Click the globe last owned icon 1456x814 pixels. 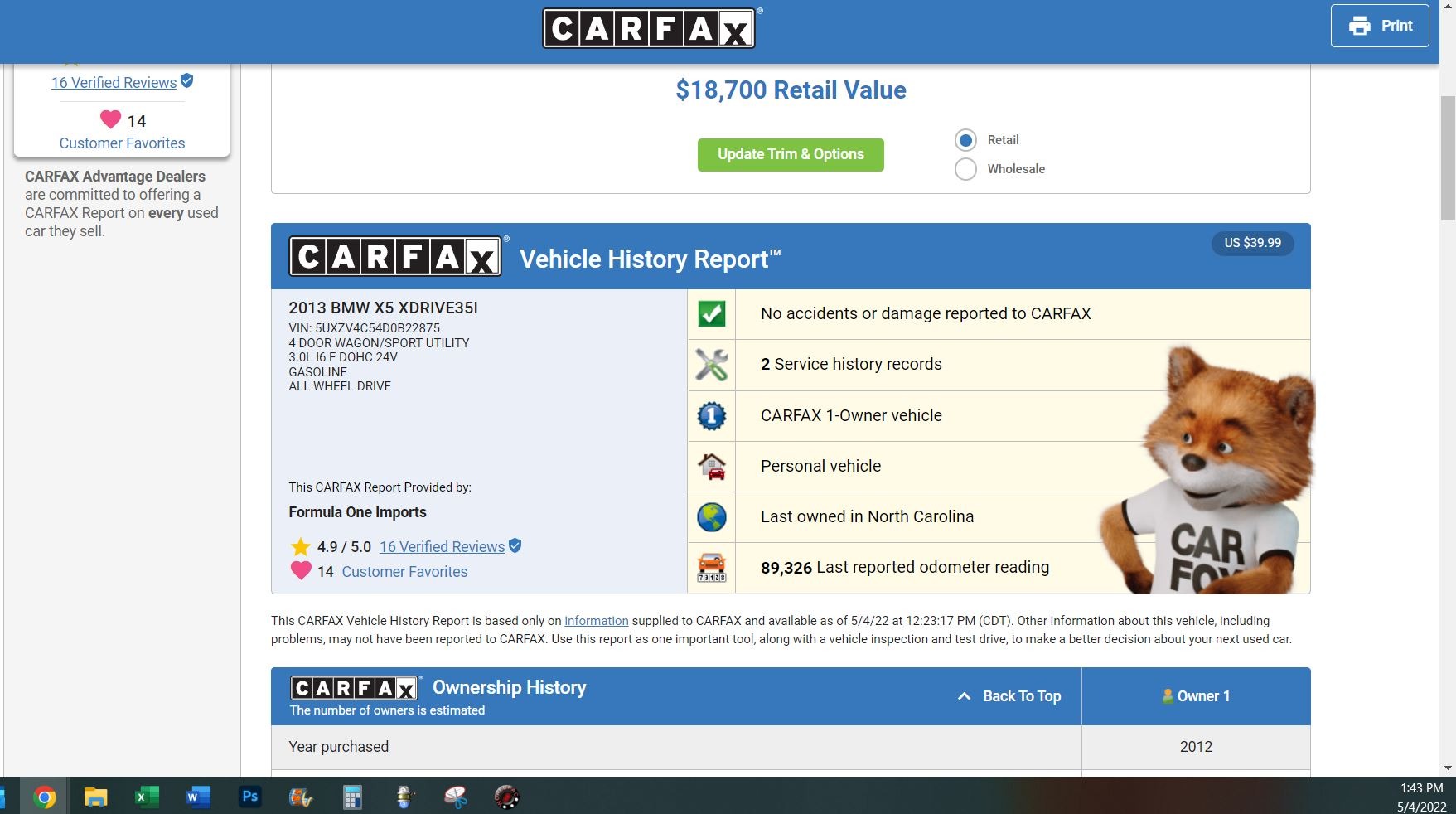pos(711,517)
